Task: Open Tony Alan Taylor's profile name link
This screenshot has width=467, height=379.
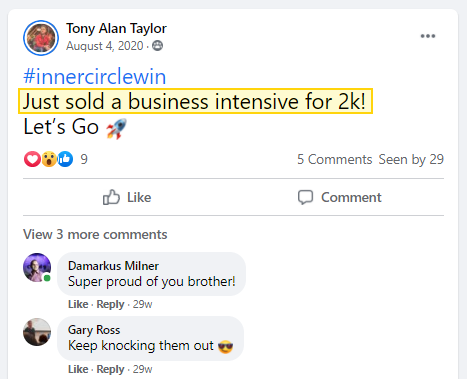Action: 116,28
